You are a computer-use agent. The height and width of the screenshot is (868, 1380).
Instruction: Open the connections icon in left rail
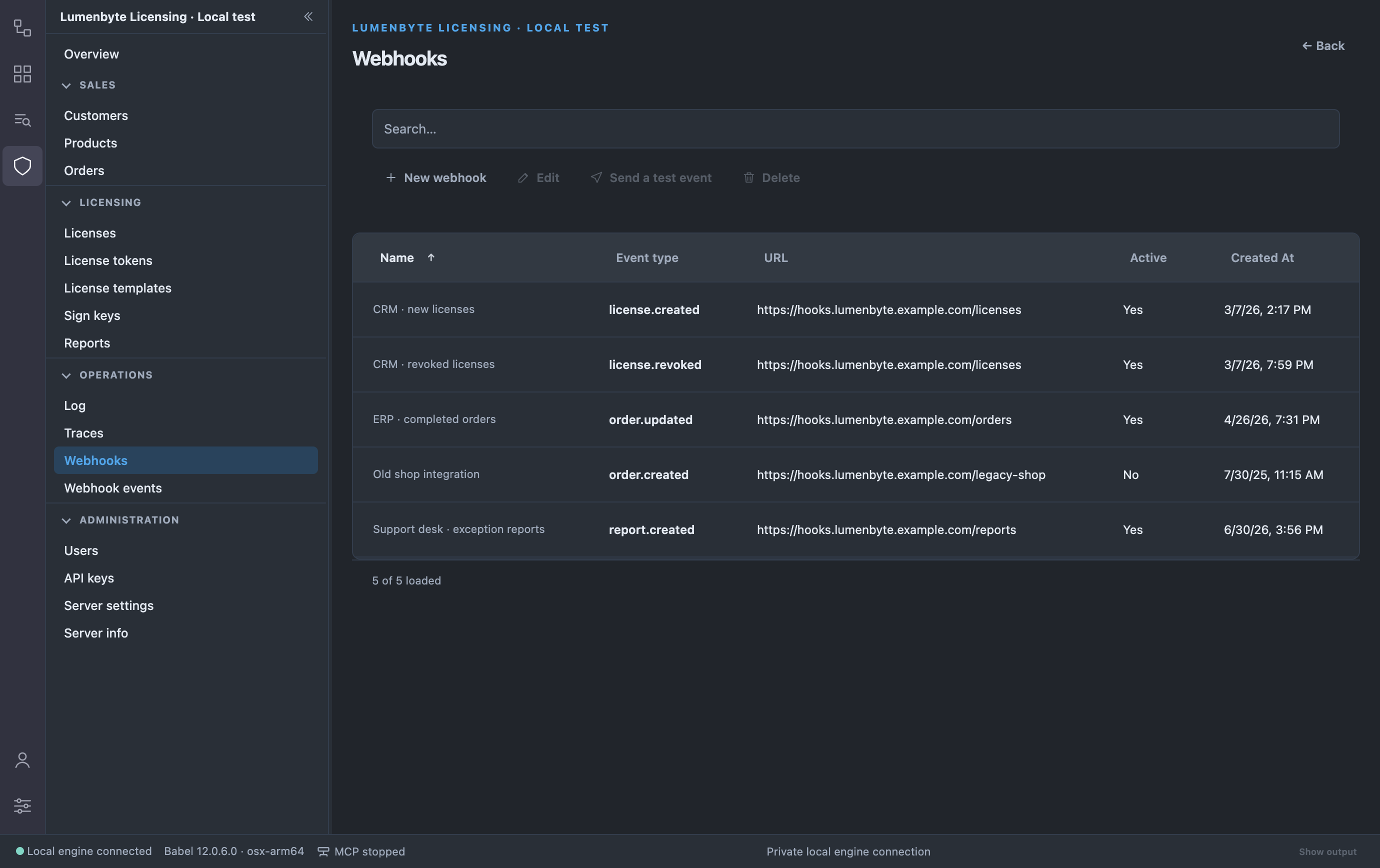22,27
